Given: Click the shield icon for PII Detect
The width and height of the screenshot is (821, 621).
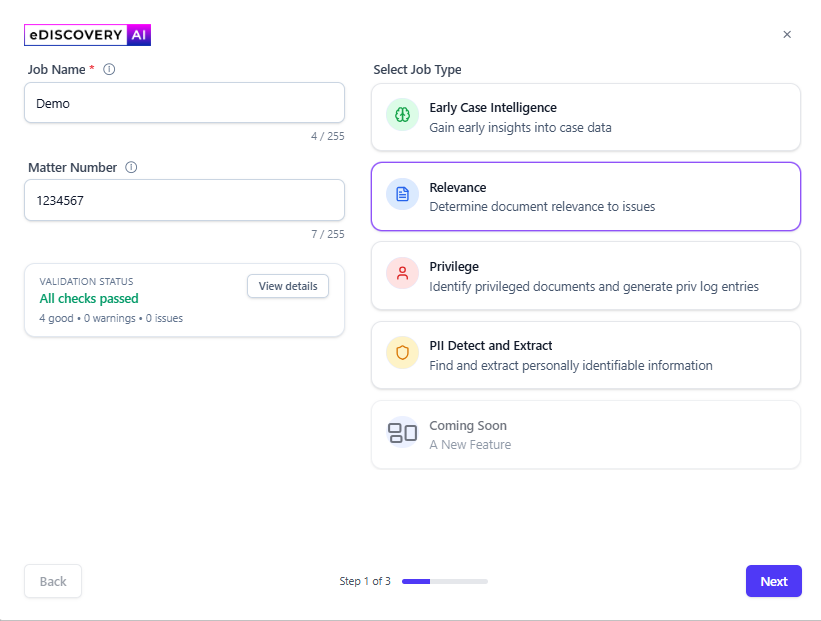Looking at the screenshot, I should point(402,353).
